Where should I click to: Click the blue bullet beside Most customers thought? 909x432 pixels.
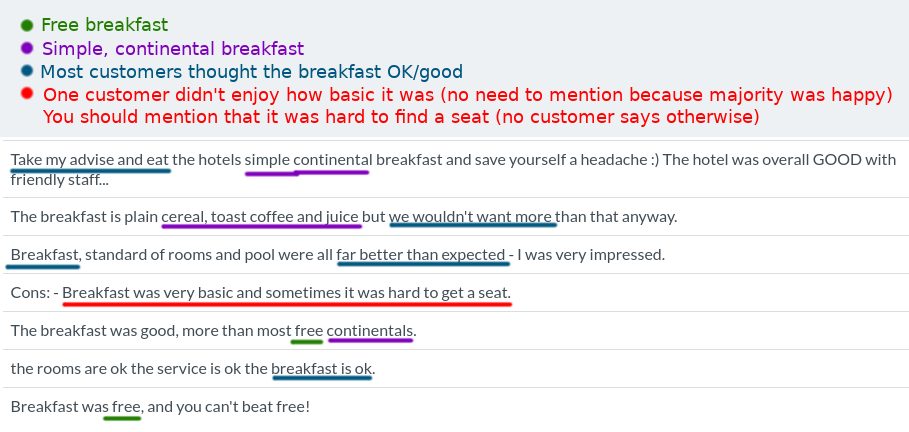(27, 71)
